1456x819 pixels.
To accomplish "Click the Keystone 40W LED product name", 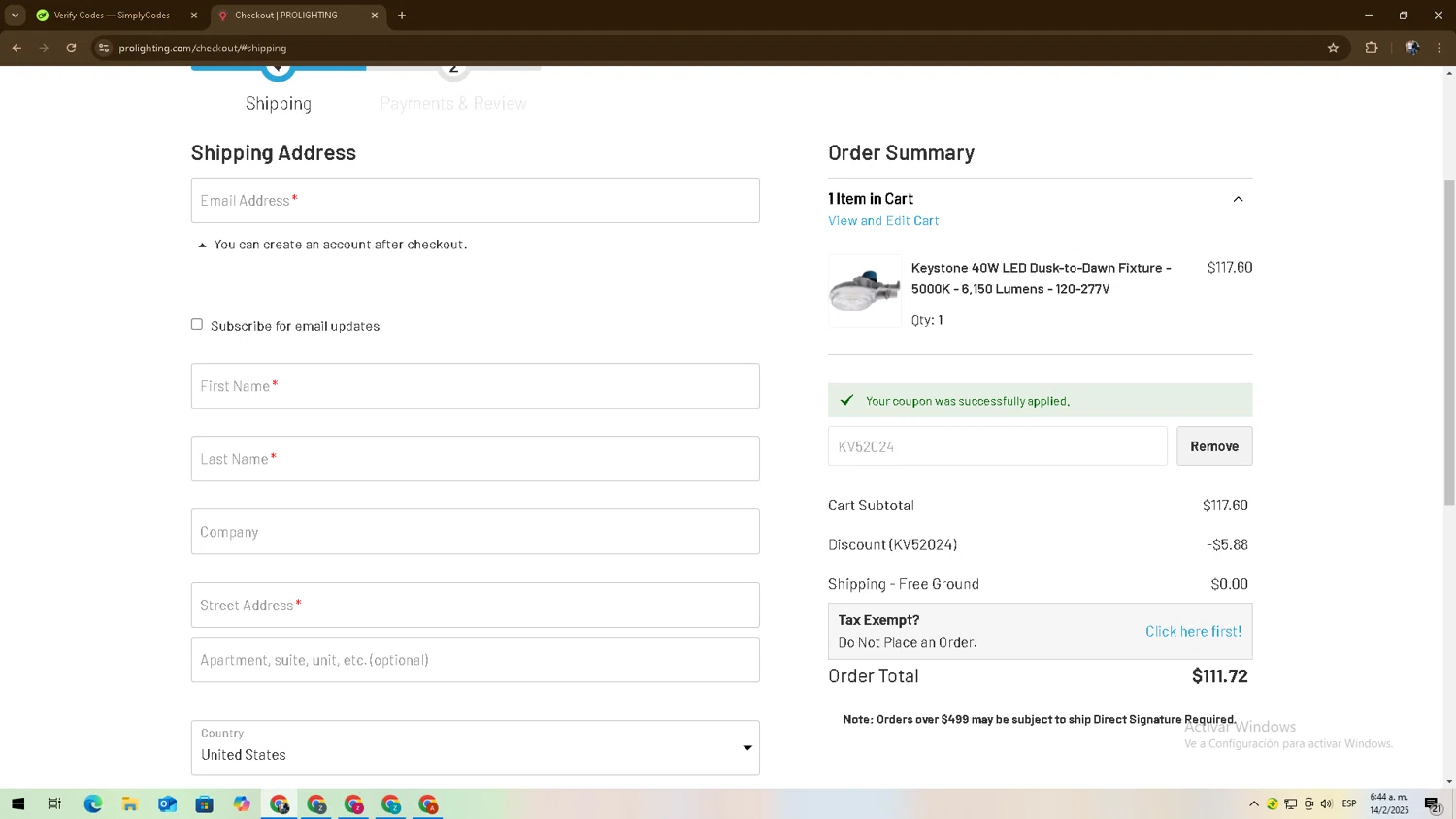I will pos(1042,278).
